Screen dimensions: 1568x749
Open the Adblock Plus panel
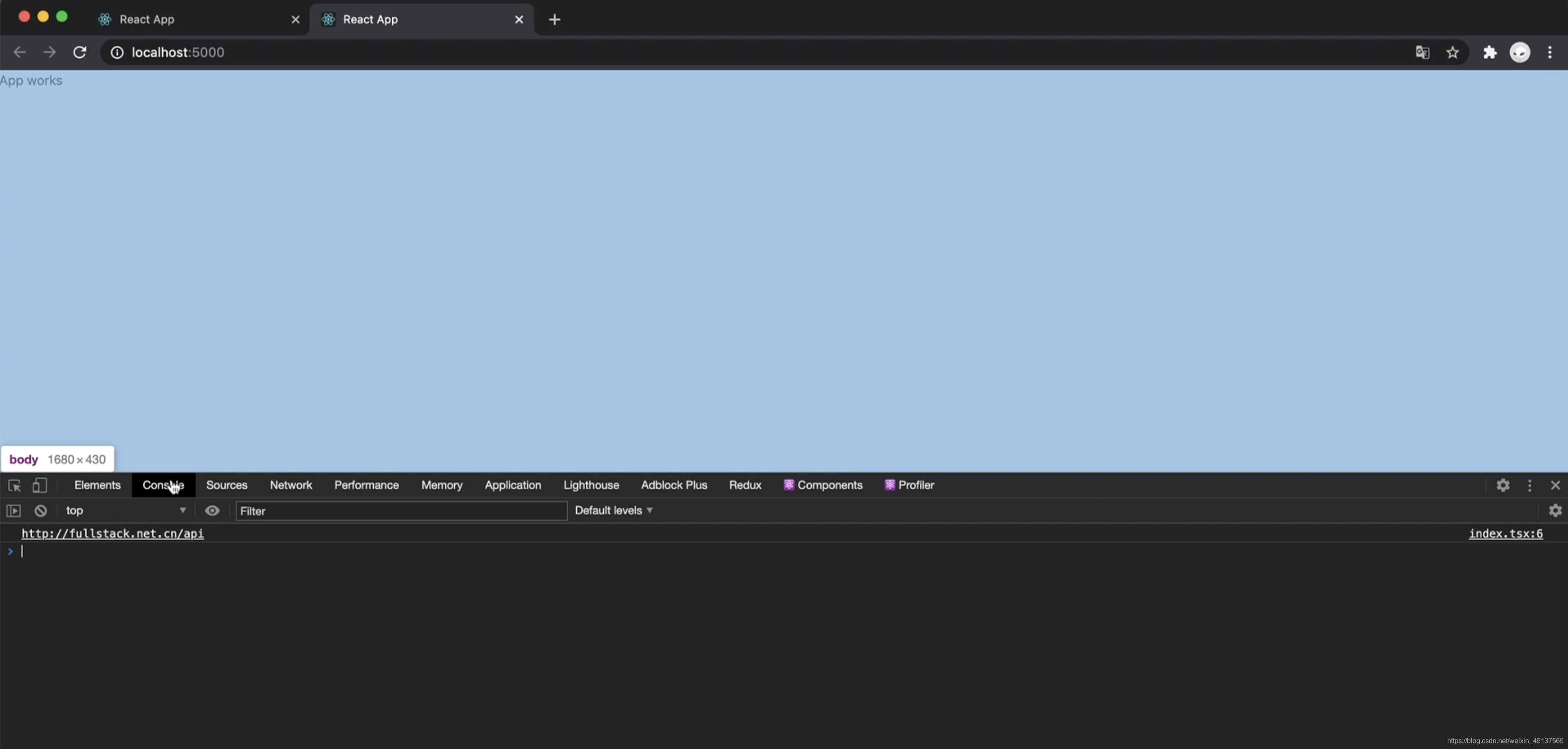tap(674, 485)
